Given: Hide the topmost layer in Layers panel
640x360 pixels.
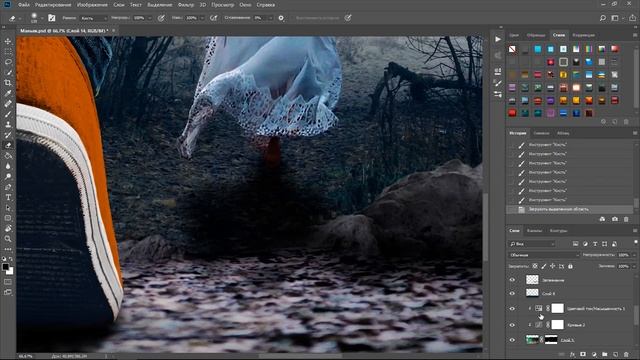Looking at the screenshot, I should (x=512, y=280).
